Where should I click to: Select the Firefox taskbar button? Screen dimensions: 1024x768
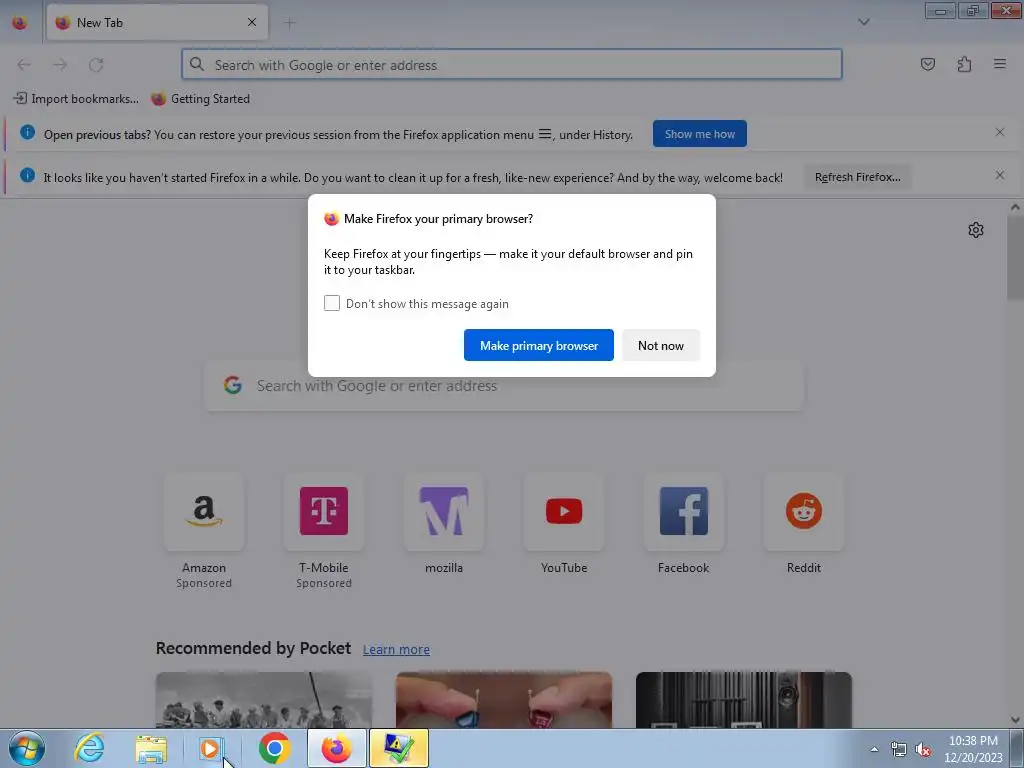tap(336, 748)
